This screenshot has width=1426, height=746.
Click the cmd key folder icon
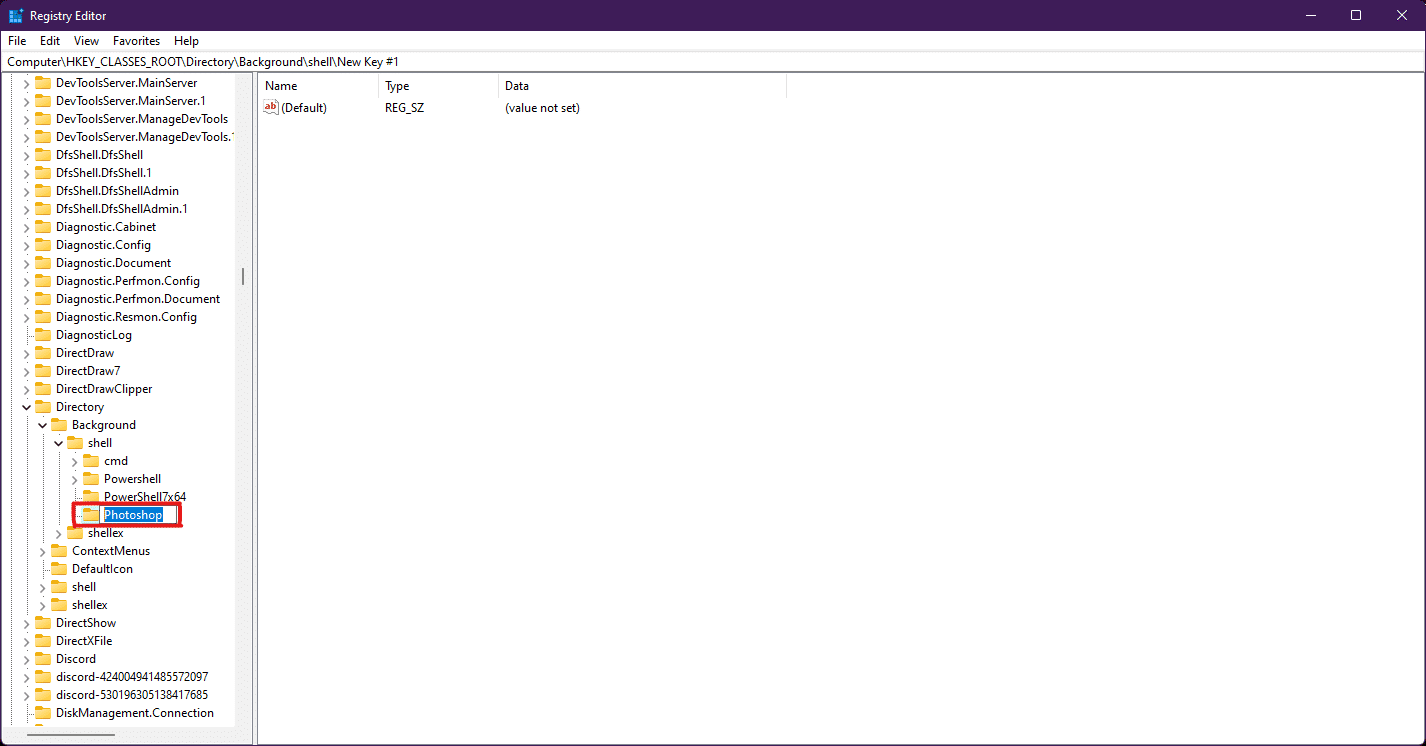click(x=91, y=461)
